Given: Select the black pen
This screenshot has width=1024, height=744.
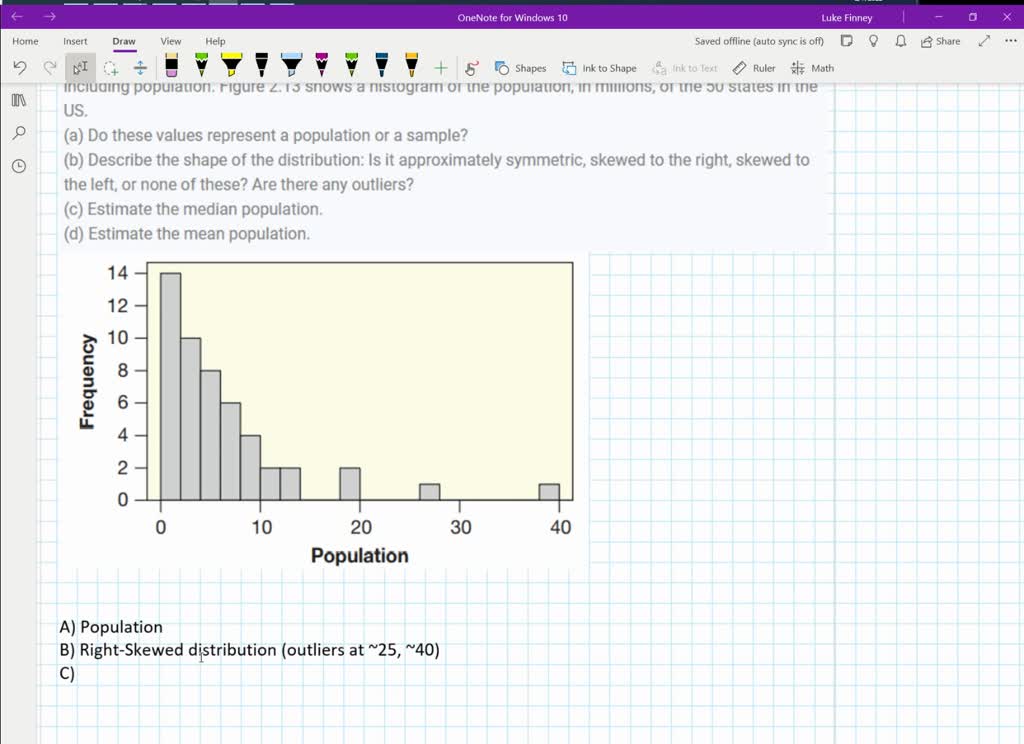Looking at the screenshot, I should pyautogui.click(x=261, y=68).
